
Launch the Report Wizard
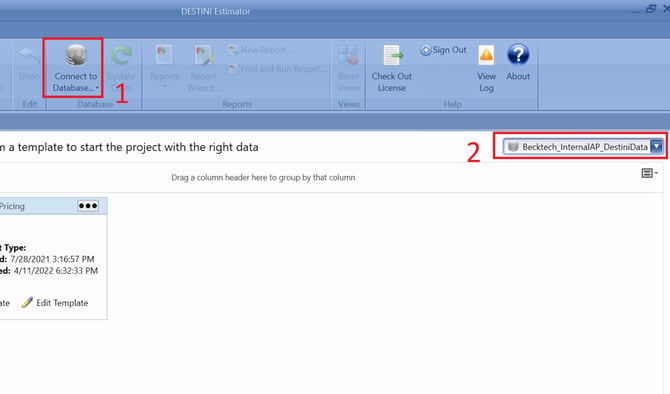point(203,68)
